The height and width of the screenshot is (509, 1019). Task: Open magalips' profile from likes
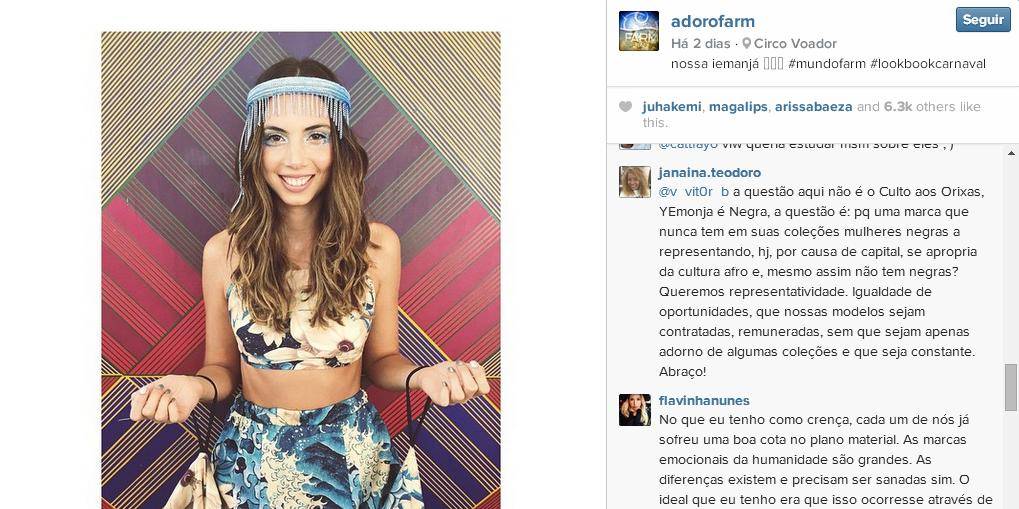[x=738, y=107]
